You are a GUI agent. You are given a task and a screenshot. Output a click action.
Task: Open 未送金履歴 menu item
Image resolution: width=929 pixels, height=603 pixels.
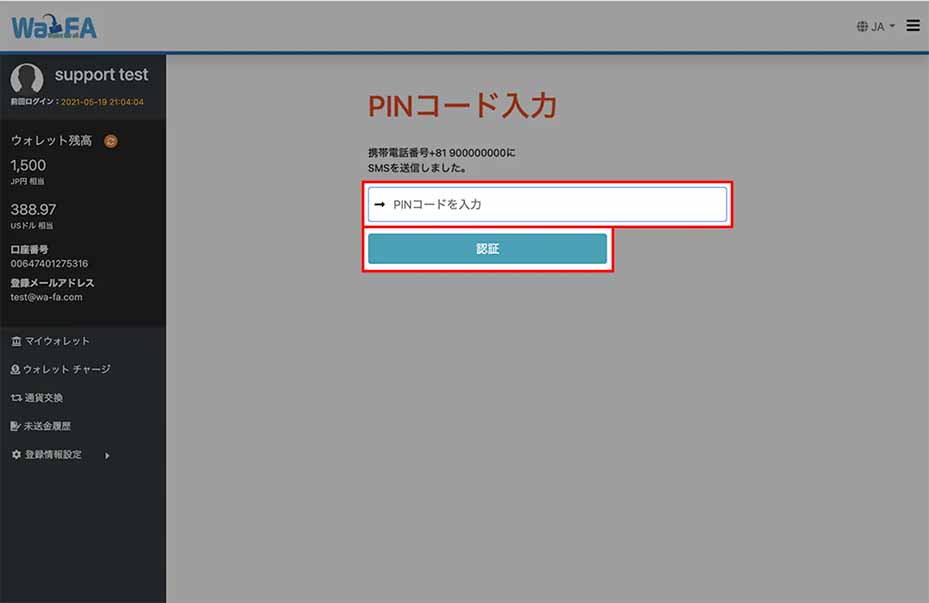pyautogui.click(x=41, y=426)
